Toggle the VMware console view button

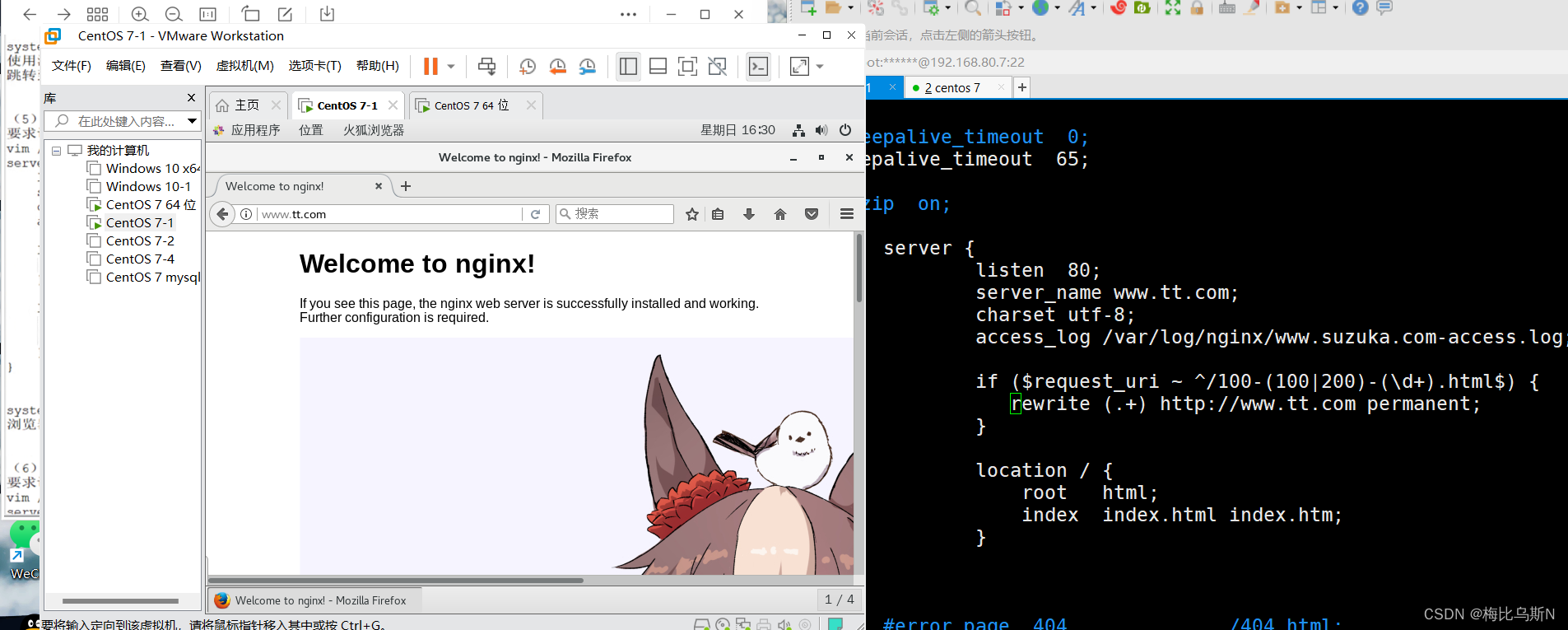(758, 66)
